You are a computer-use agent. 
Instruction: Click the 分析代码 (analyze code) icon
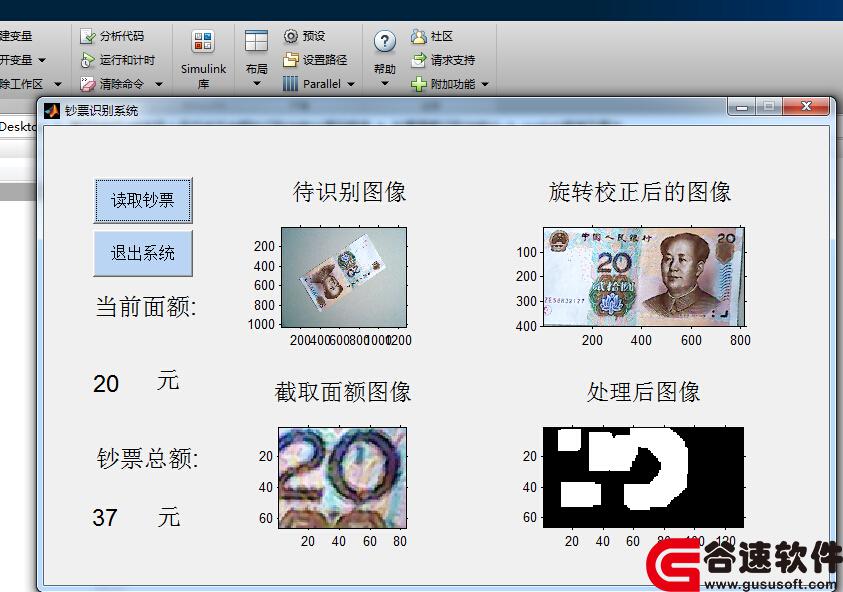click(87, 36)
